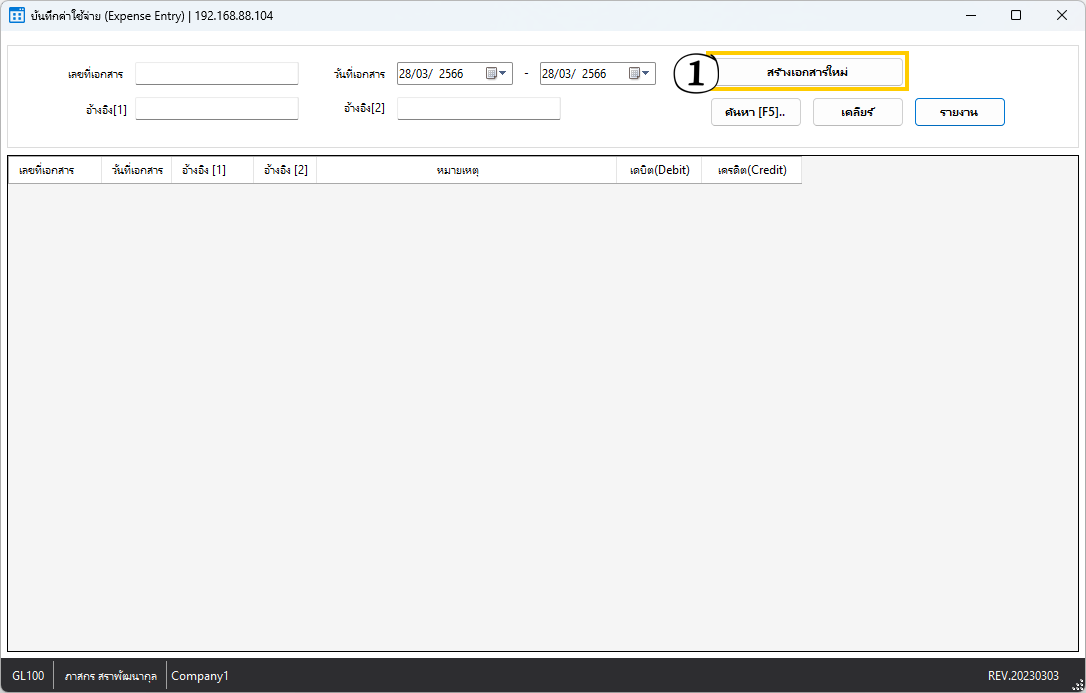Open the end date calendar dropdown
Image resolution: width=1086 pixels, height=693 pixels.
[640, 73]
